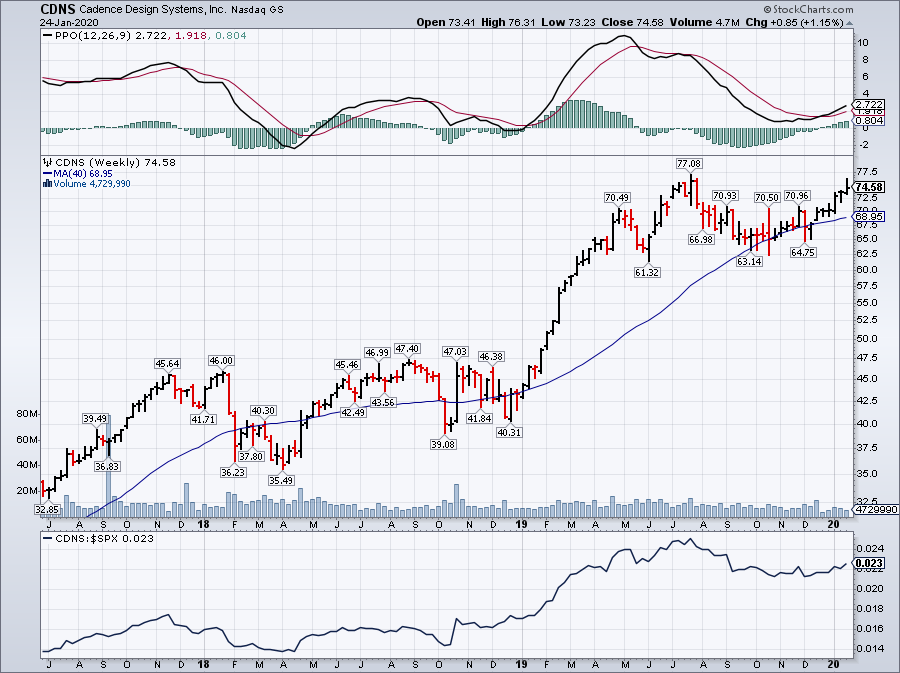900x673 pixels.
Task: Click the Volume 4.7M header value
Action: pos(704,22)
